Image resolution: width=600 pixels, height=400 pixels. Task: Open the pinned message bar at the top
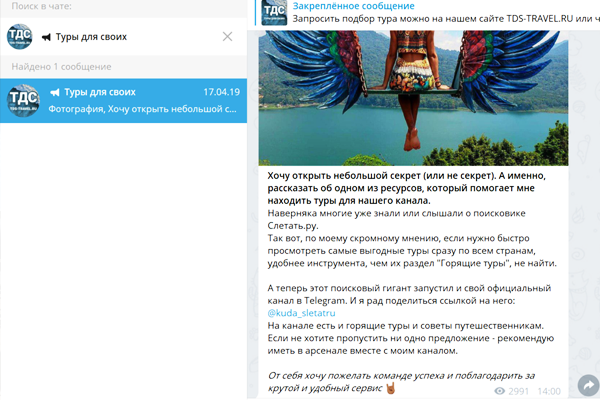pos(424,13)
